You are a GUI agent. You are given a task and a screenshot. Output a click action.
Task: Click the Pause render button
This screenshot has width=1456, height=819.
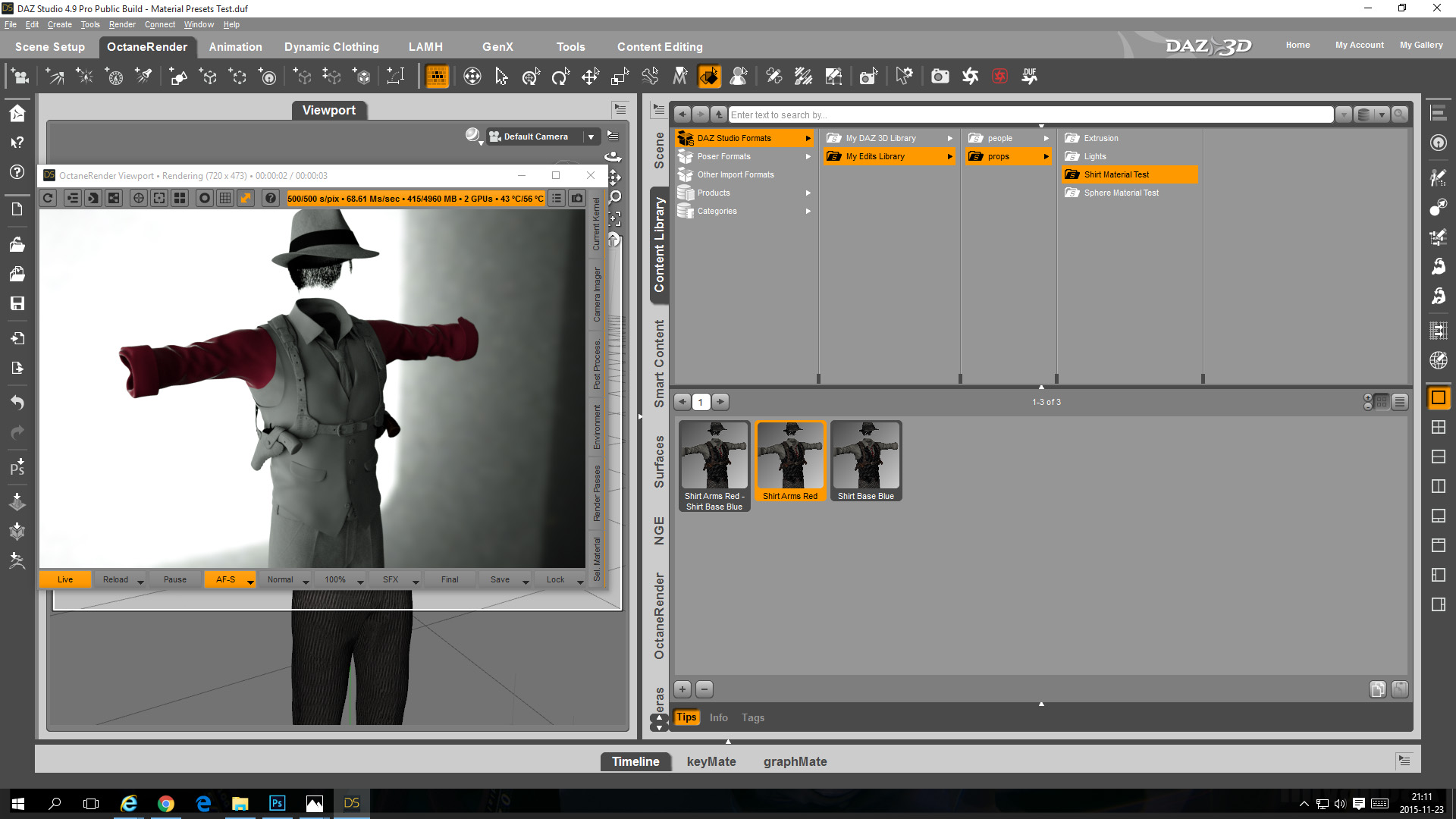[174, 579]
